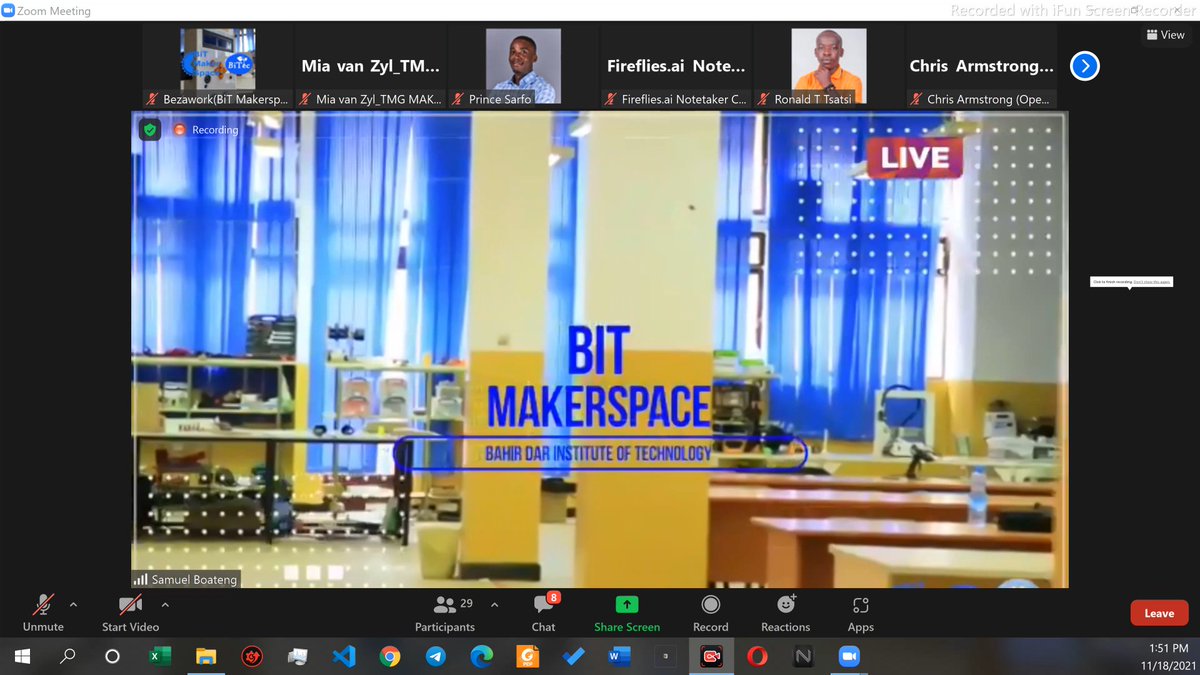Open the dark square app on taskbar
1200x675 pixels.
click(x=666, y=657)
